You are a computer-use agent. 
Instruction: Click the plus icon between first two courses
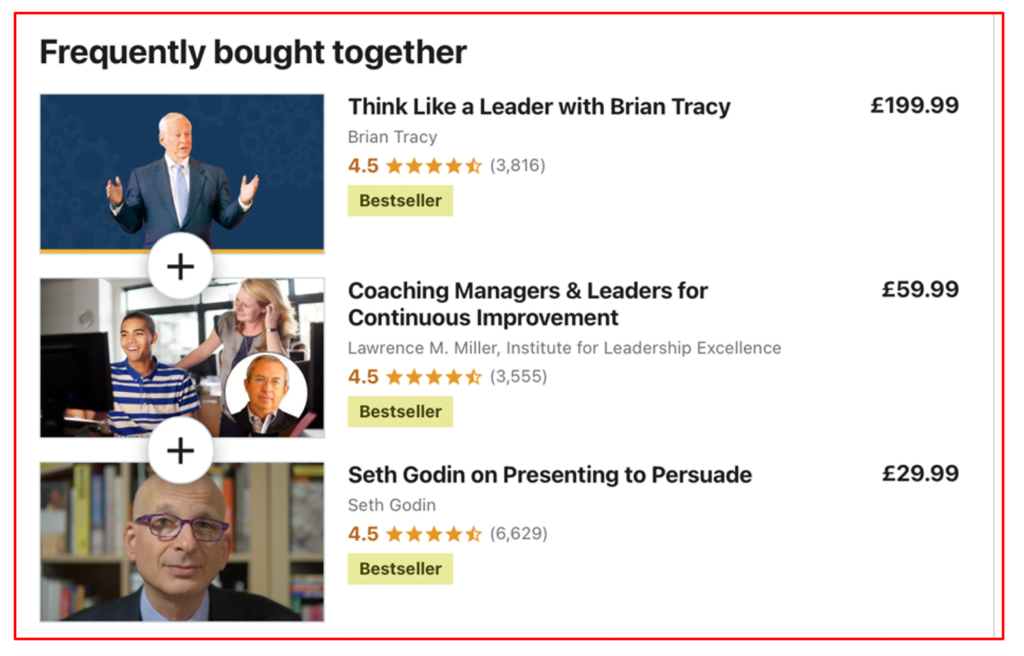180,267
